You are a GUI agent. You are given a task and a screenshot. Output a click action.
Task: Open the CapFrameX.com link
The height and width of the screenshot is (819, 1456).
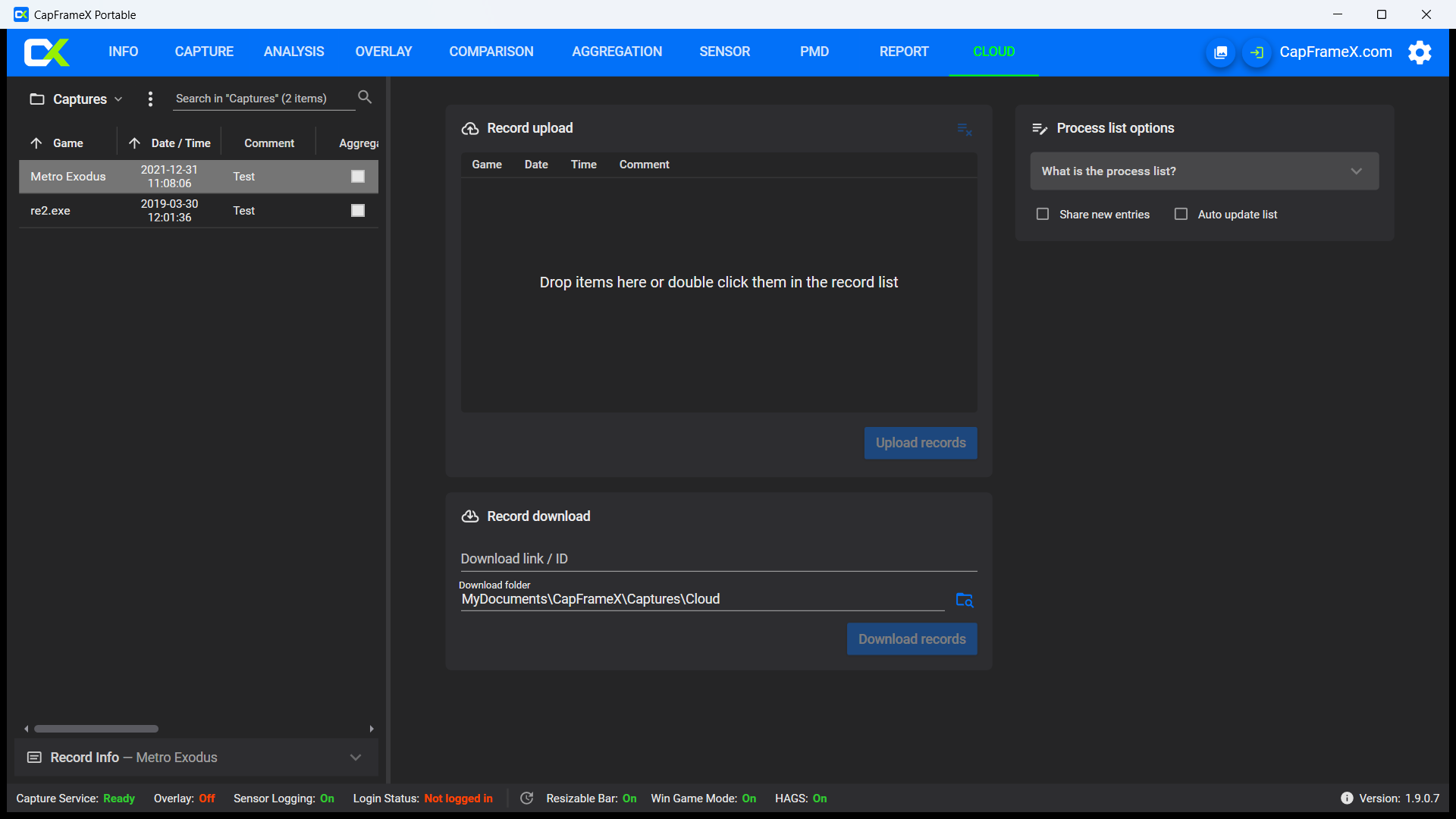(x=1335, y=52)
